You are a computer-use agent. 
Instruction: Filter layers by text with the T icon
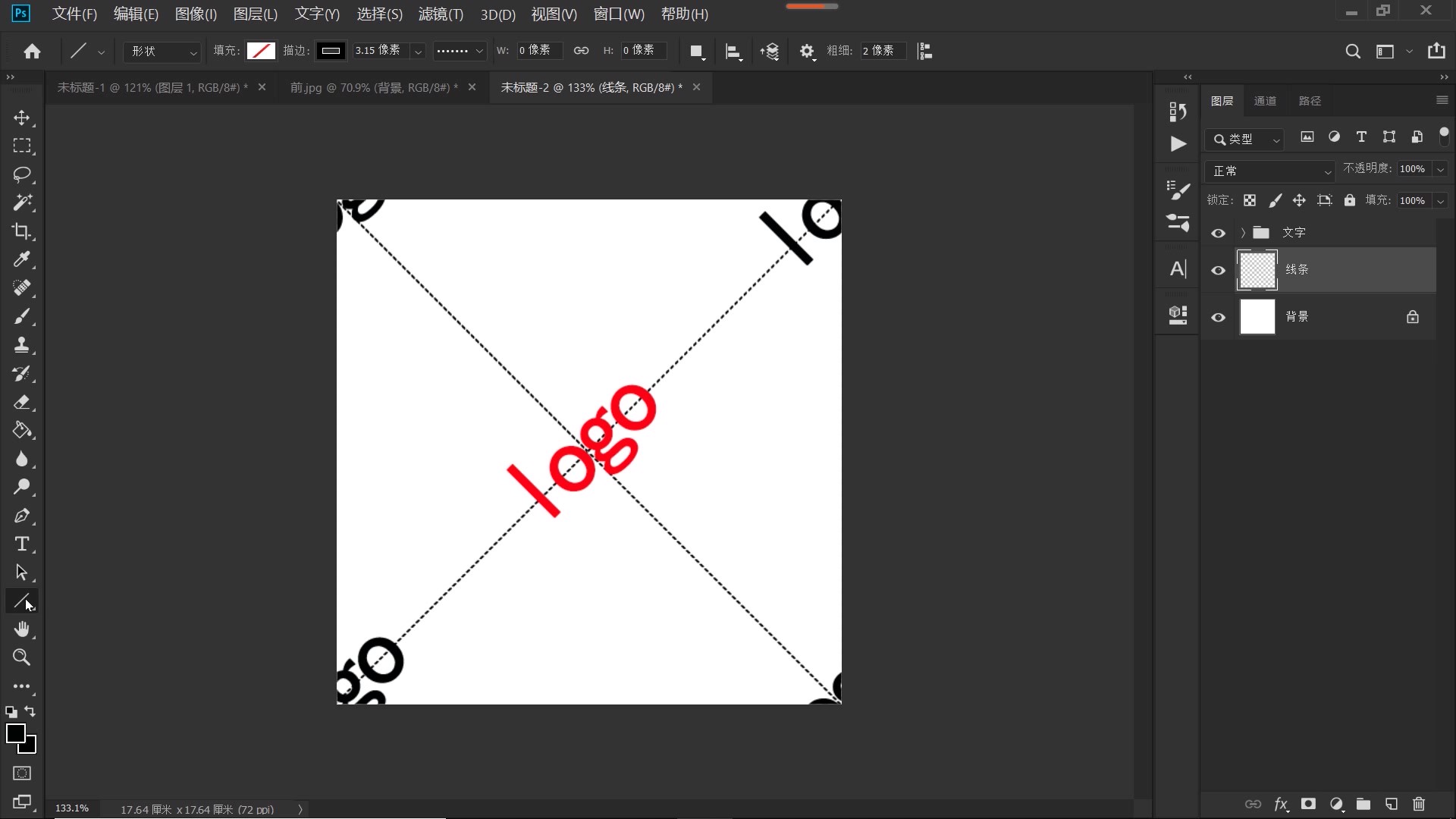1361,137
